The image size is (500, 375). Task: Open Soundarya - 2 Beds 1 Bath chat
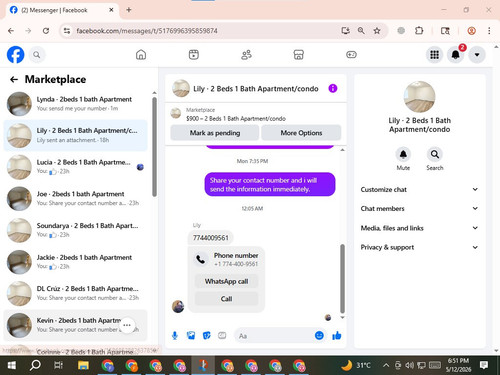point(75,230)
